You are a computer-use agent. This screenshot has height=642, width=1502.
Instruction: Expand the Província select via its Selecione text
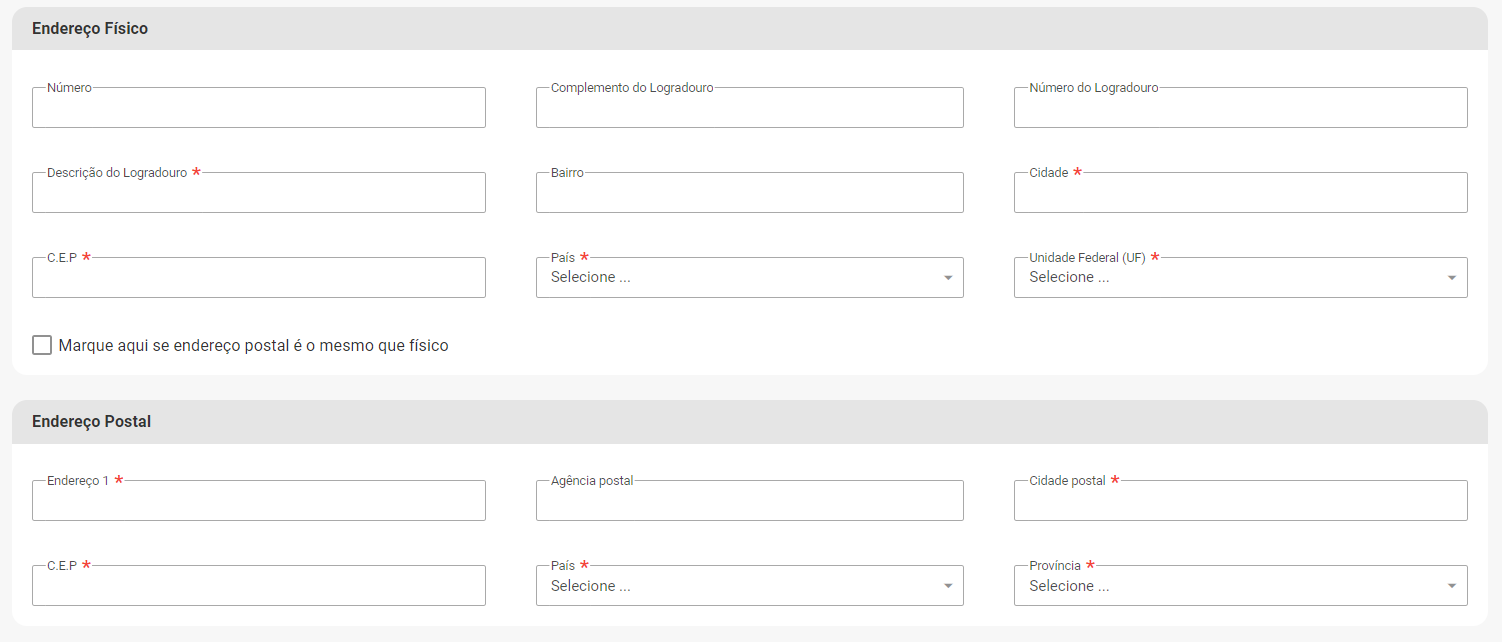(x=1069, y=587)
